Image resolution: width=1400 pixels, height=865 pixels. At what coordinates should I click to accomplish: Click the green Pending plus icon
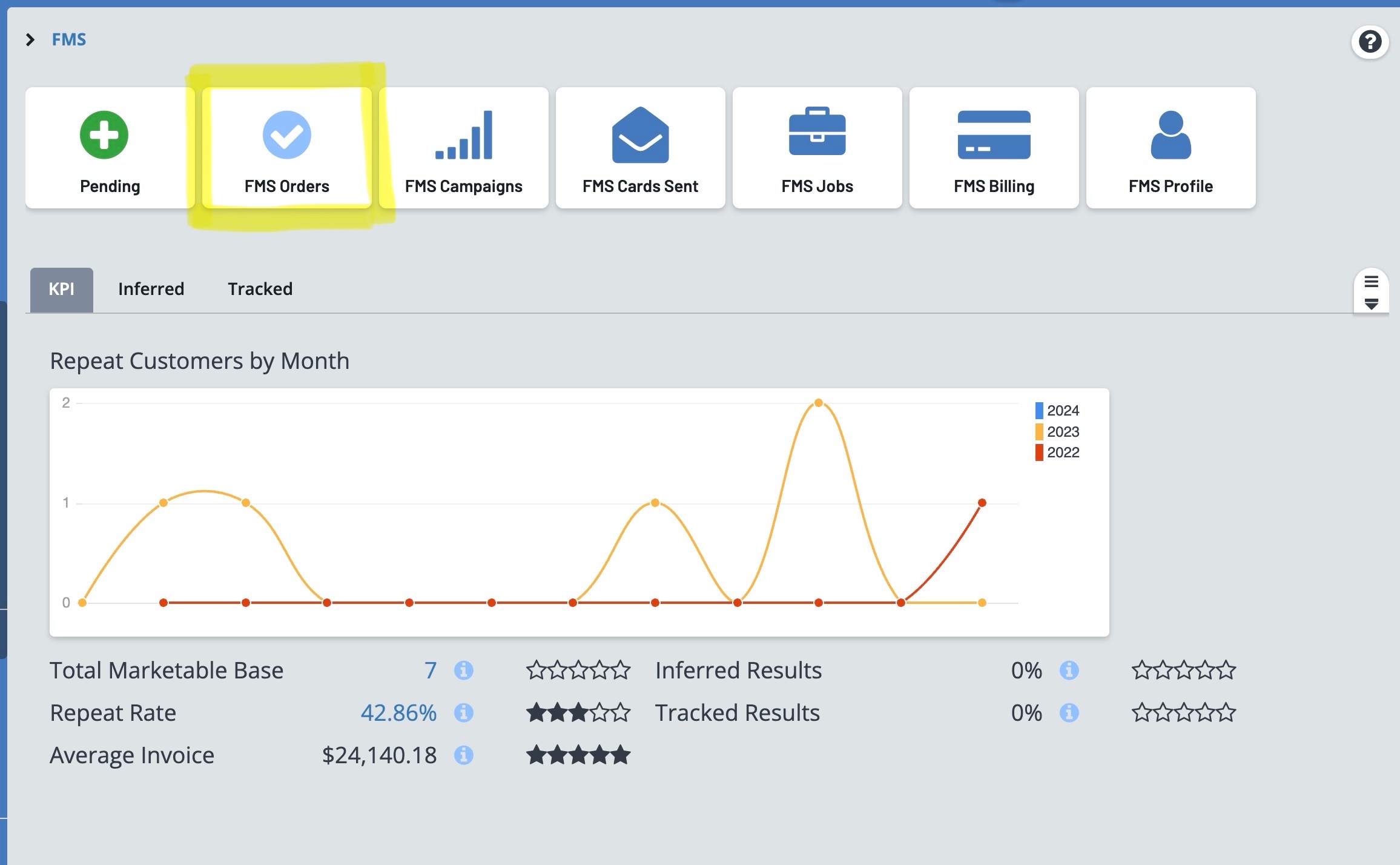(104, 134)
